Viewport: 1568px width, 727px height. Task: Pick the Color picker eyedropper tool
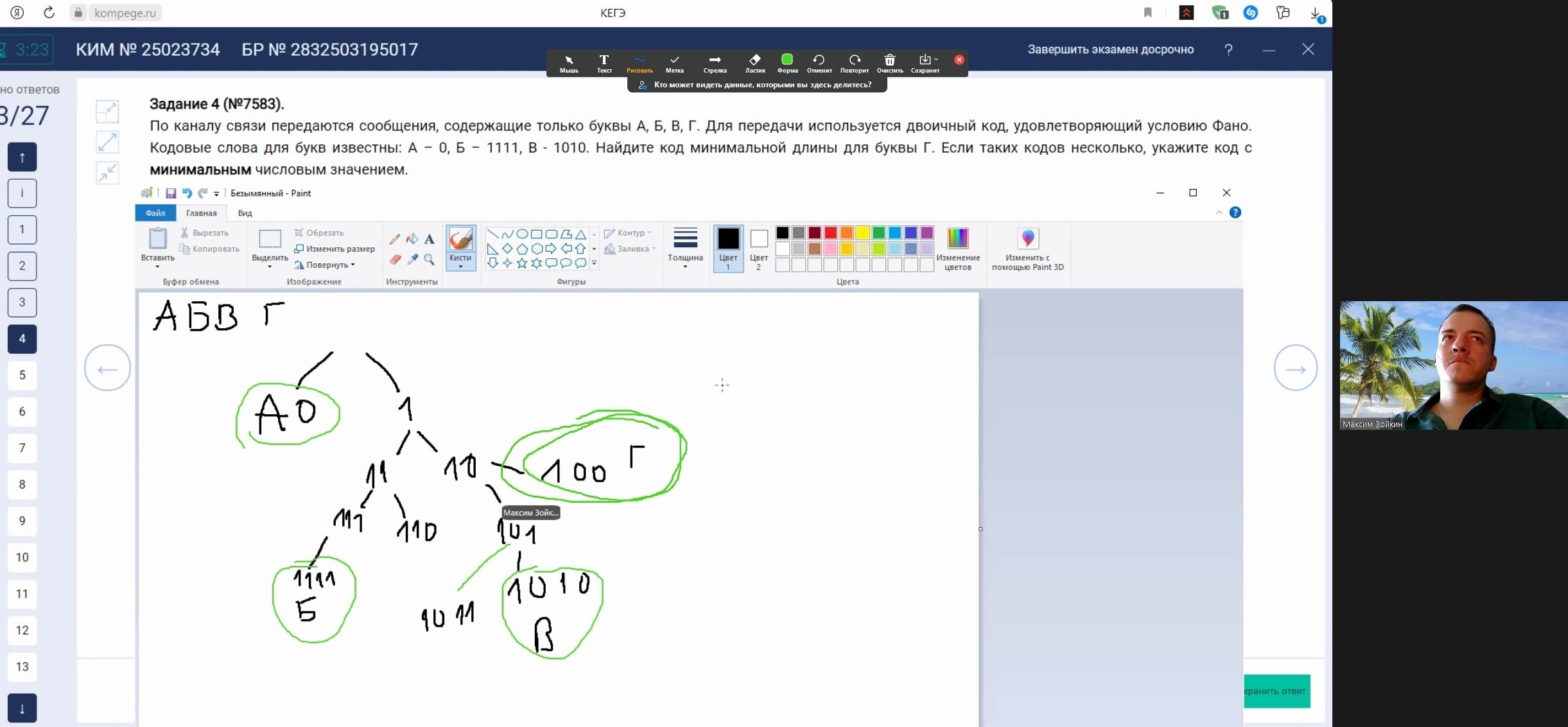[412, 259]
